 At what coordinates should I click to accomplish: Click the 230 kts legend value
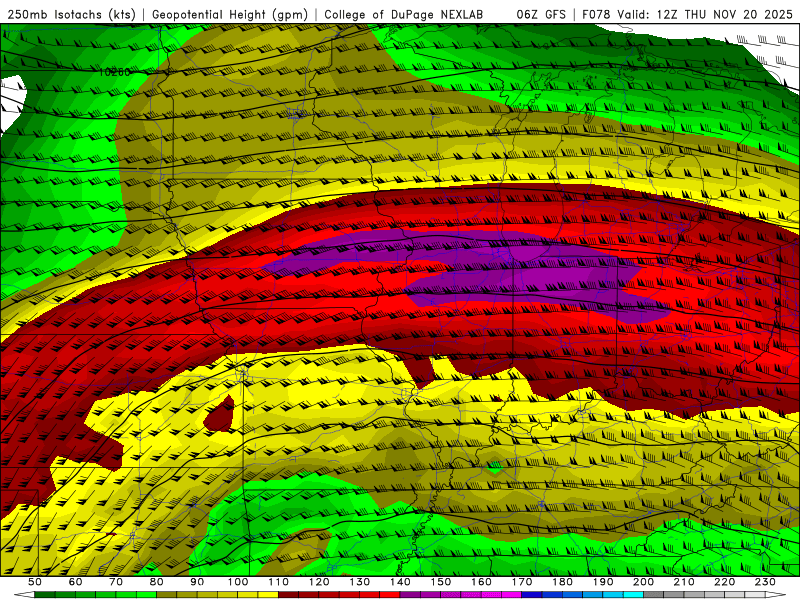(765, 582)
